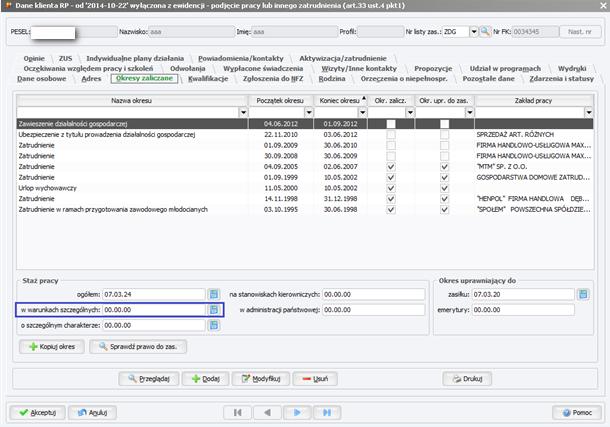Screen dimensions: 610x427
Task: Click Drukuj button
Action: point(467,378)
